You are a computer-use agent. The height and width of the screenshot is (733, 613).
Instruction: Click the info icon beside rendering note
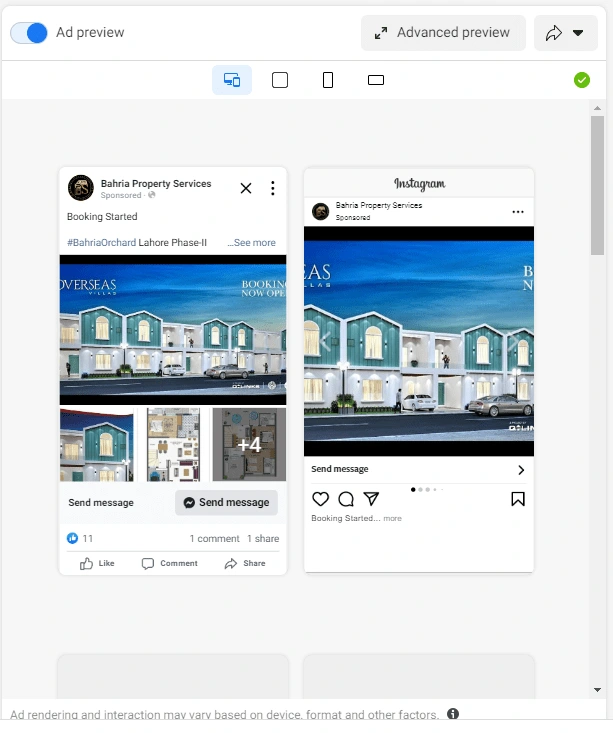click(453, 713)
